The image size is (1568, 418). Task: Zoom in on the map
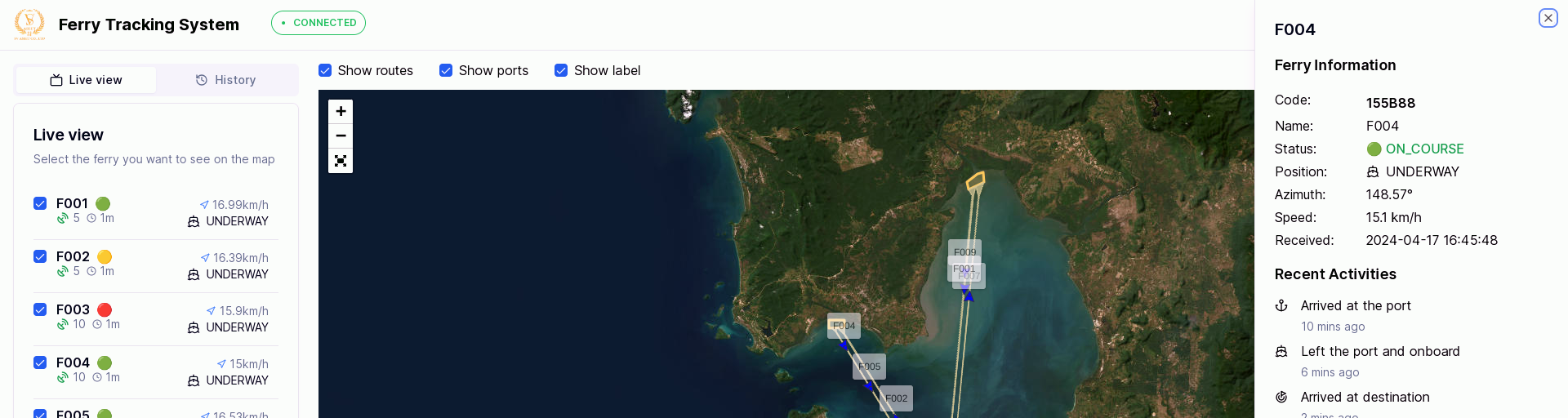click(341, 111)
